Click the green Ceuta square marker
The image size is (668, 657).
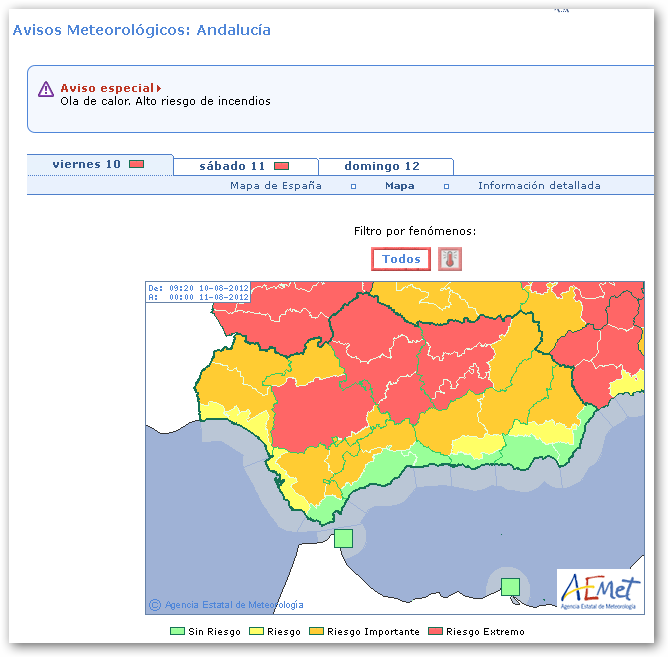click(x=343, y=538)
